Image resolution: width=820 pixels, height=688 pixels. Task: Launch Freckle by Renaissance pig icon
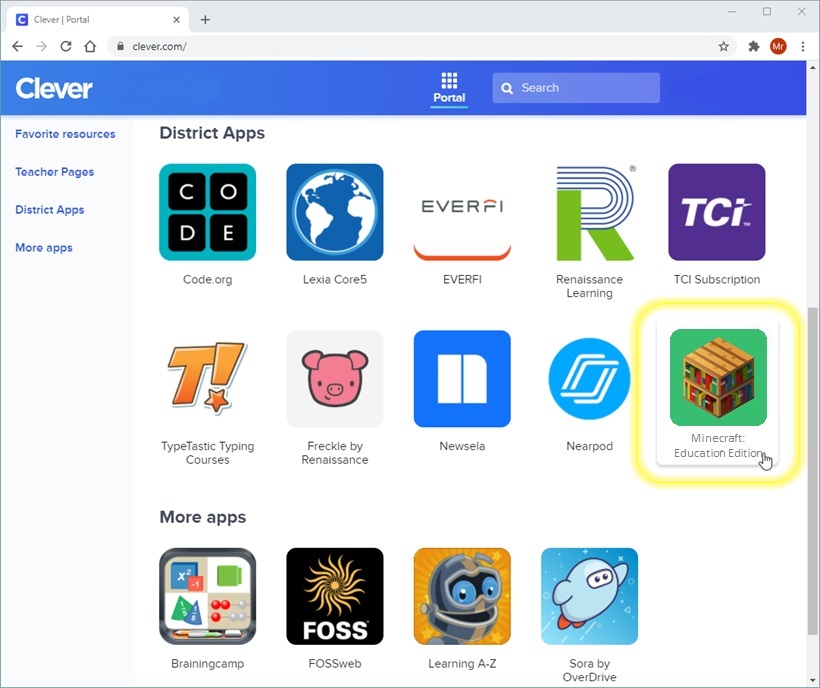tap(335, 379)
